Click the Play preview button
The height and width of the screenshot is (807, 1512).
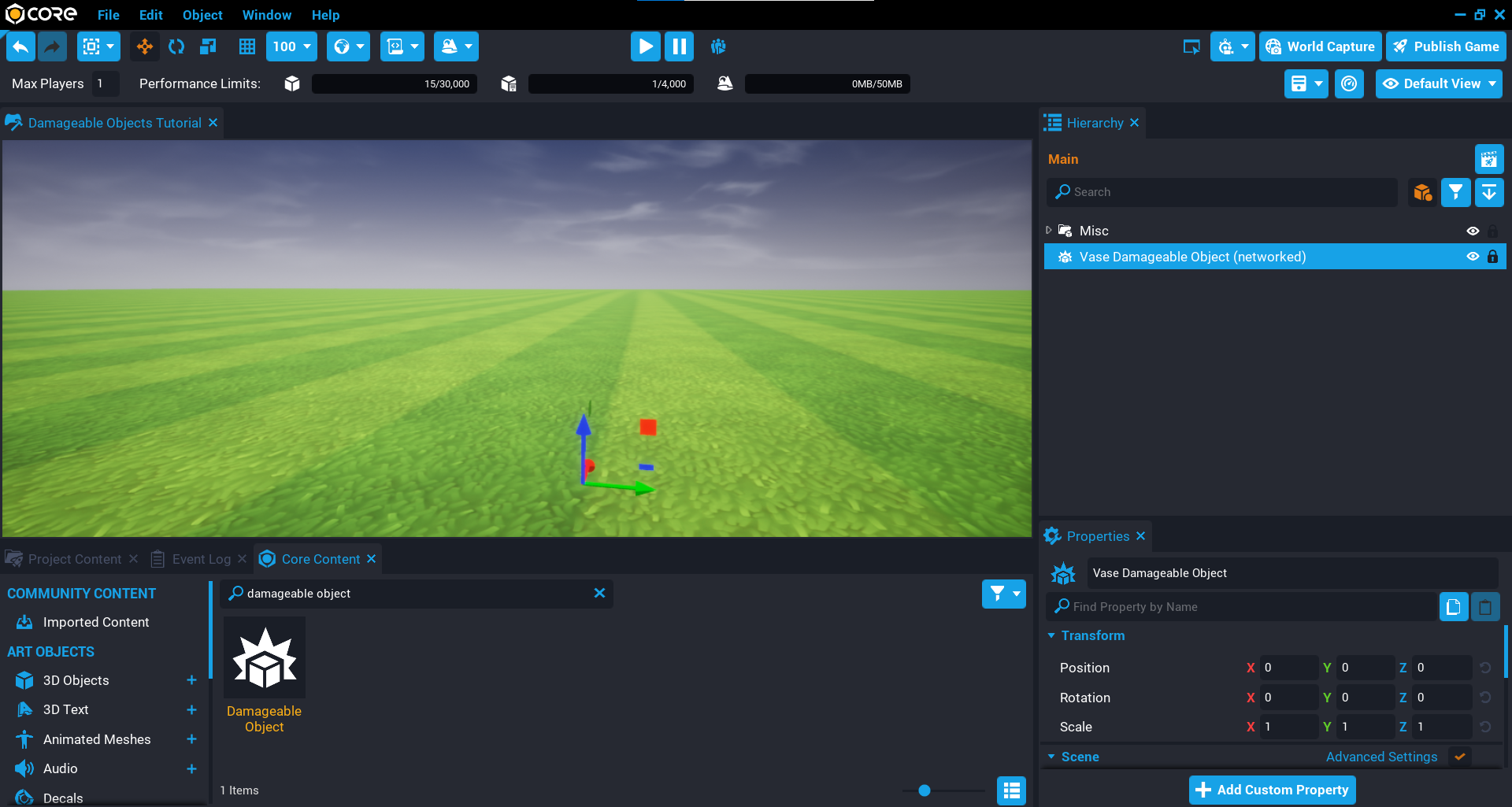(645, 46)
